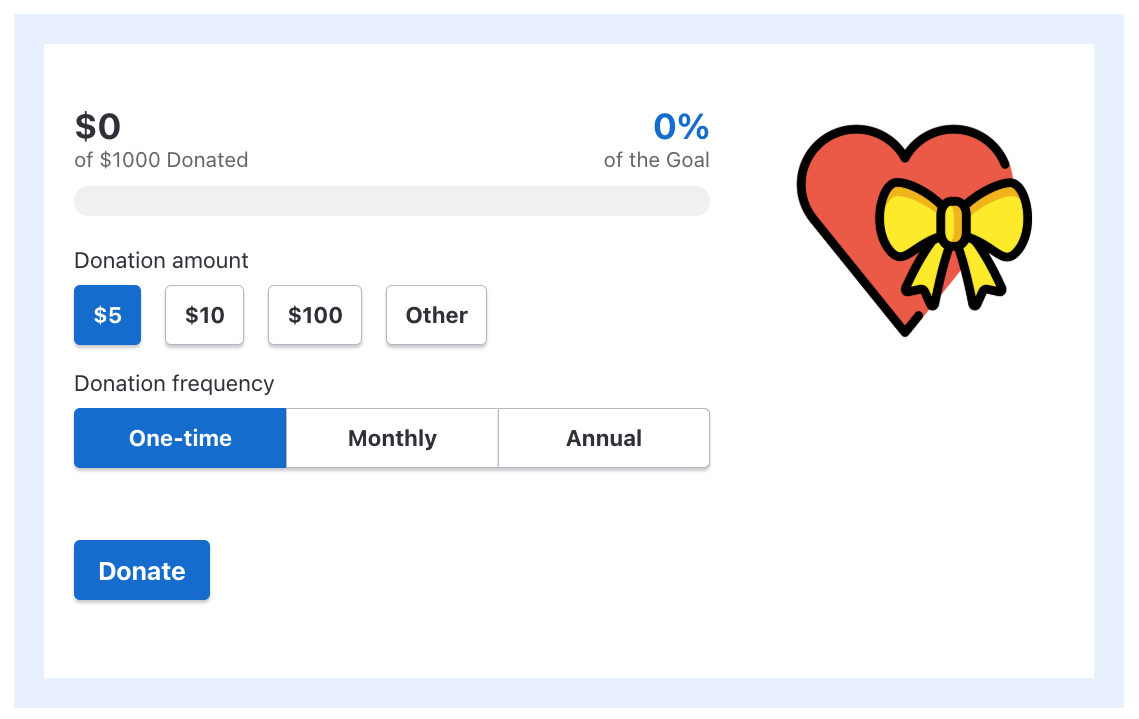Click the Donation frequency heading

click(x=174, y=383)
